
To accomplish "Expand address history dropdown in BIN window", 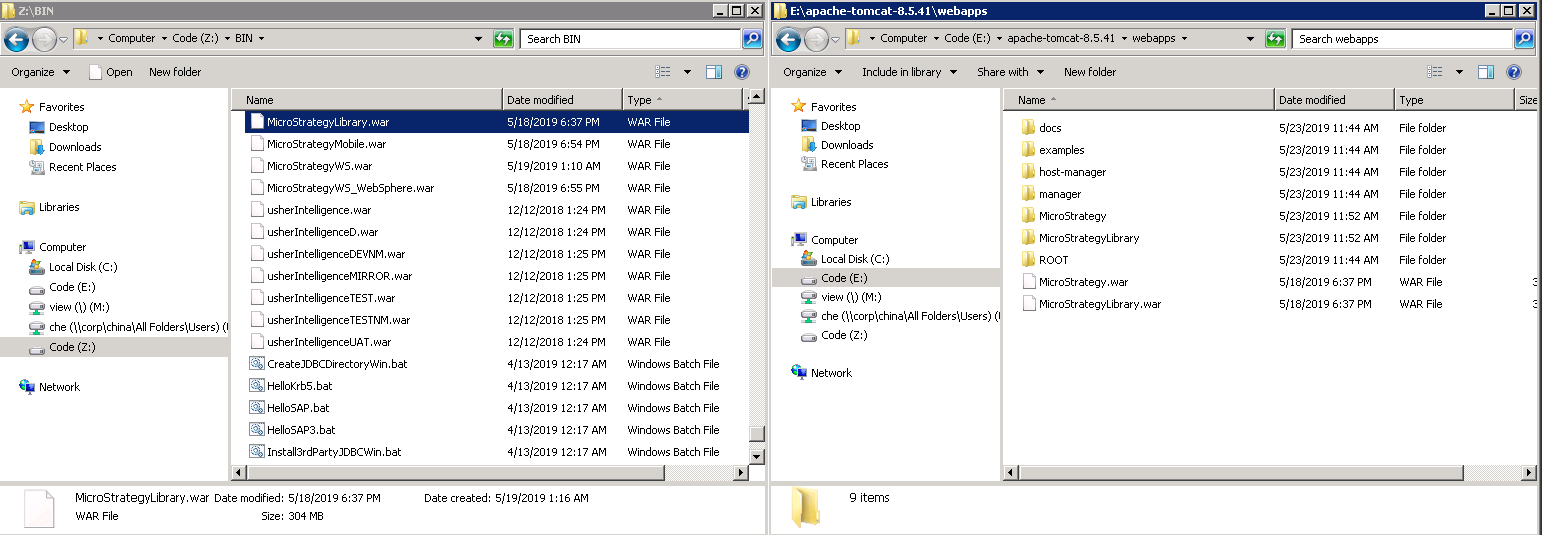I will 479,39.
